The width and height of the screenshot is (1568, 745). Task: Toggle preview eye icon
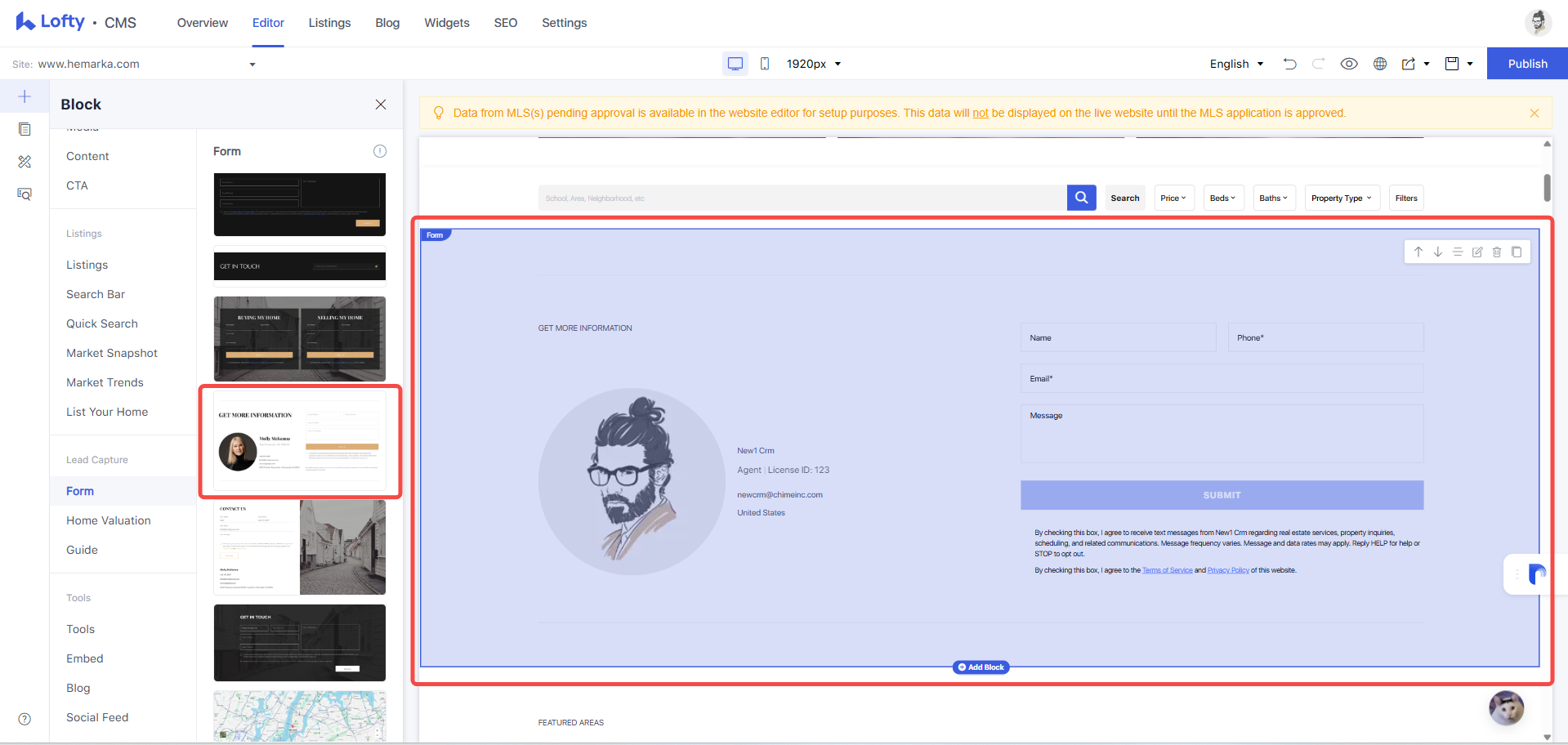pyautogui.click(x=1349, y=64)
